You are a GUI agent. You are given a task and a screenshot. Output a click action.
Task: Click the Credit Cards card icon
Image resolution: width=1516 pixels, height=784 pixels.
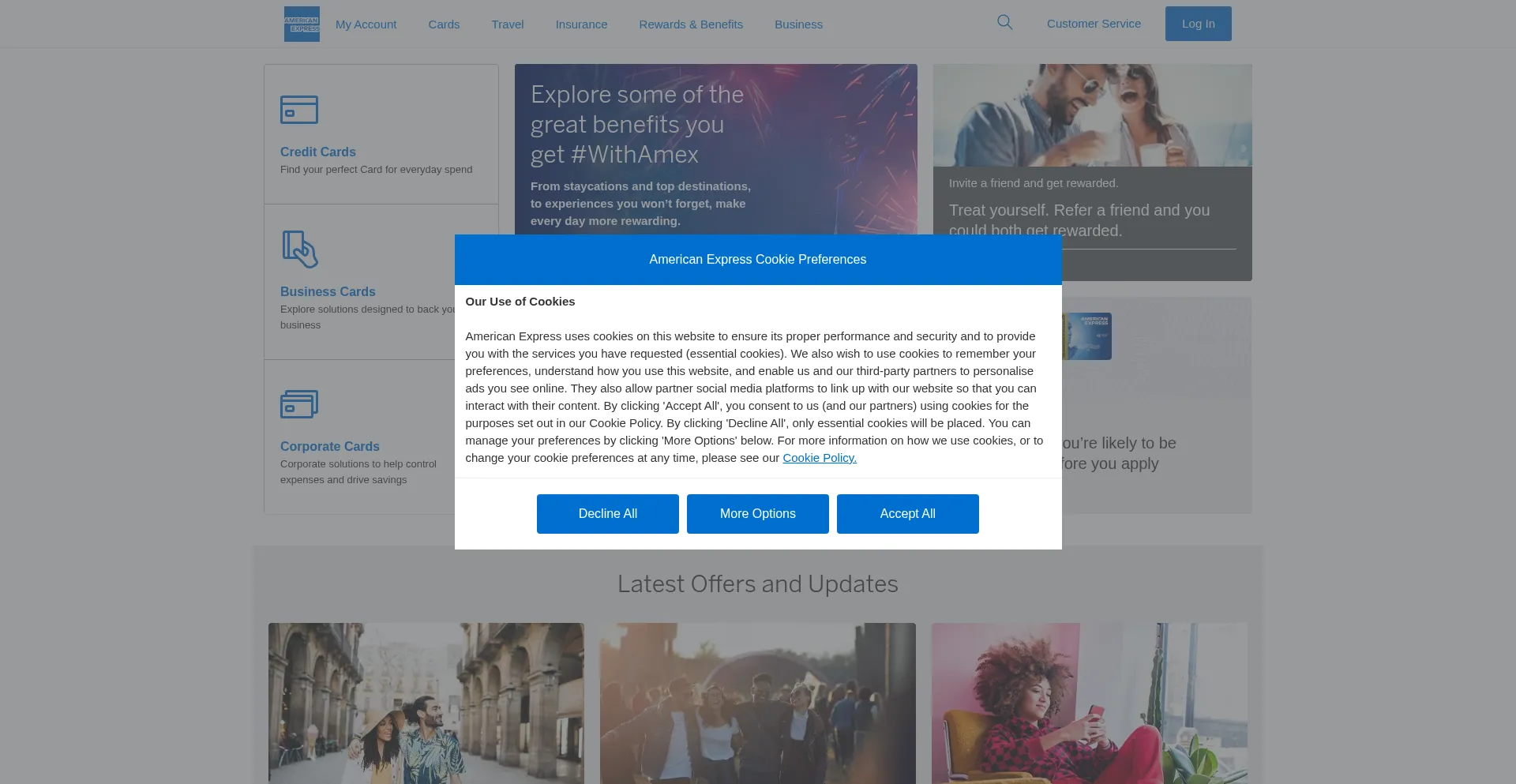click(299, 110)
